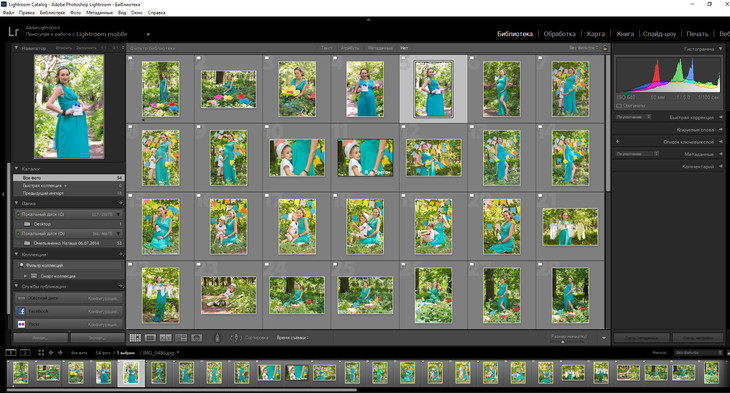Select the selected grid photo in teal dress

[x=433, y=89]
